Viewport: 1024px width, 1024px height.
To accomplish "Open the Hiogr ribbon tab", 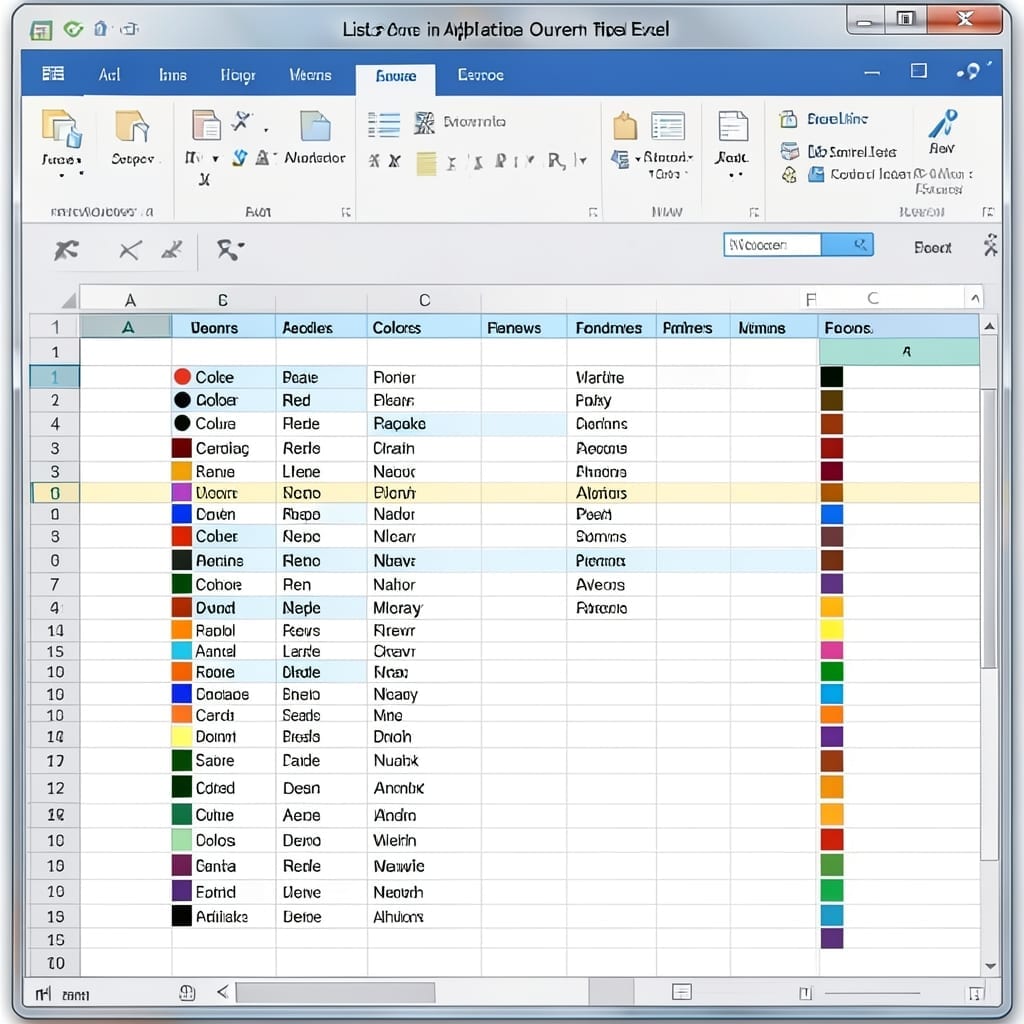I will (238, 76).
